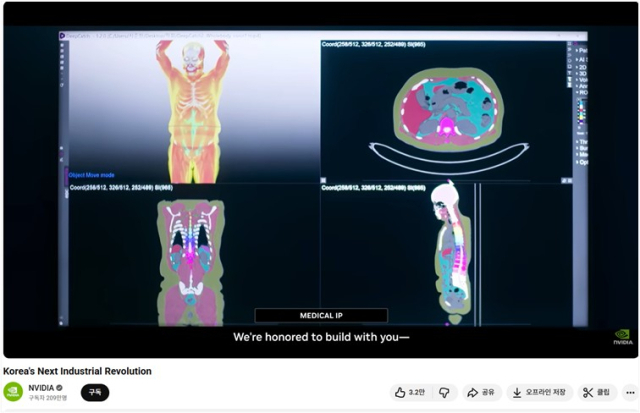Image resolution: width=640 pixels, height=413 pixels.
Task: Create a clip using the 클립 scissors
Action: pos(596,393)
